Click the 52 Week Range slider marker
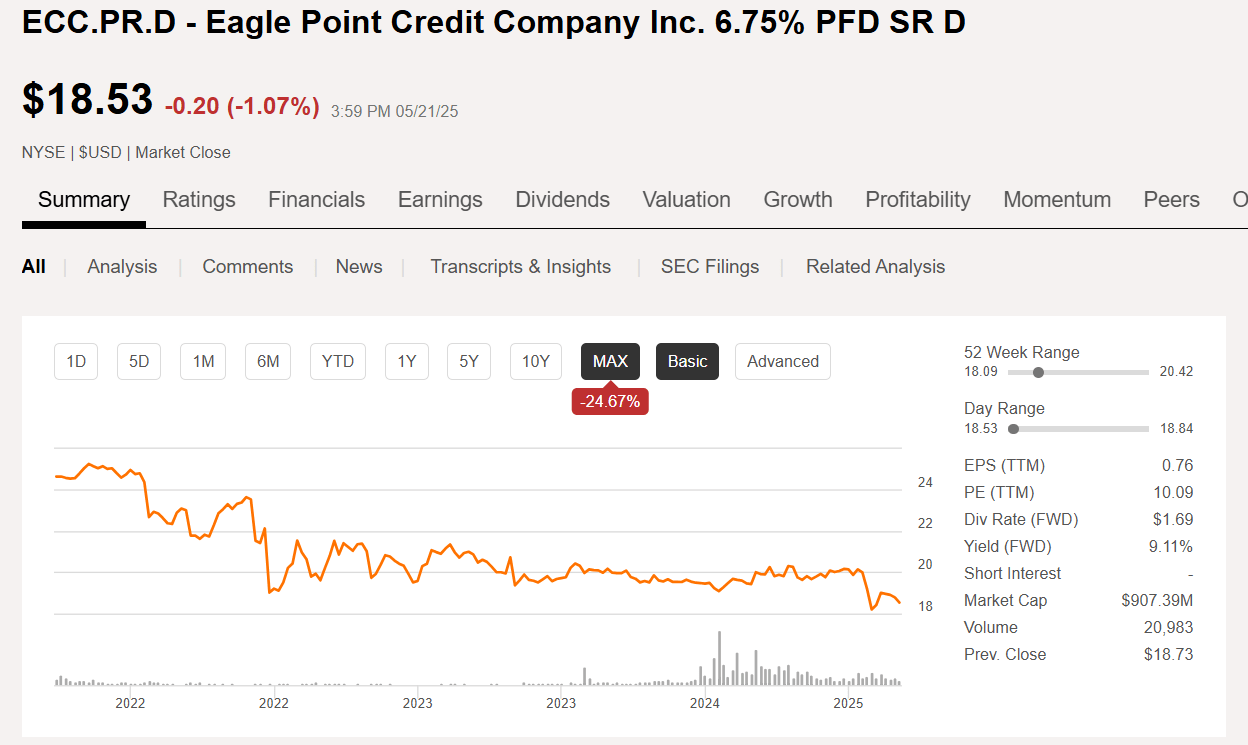This screenshot has height=745, width=1248. click(x=1038, y=371)
